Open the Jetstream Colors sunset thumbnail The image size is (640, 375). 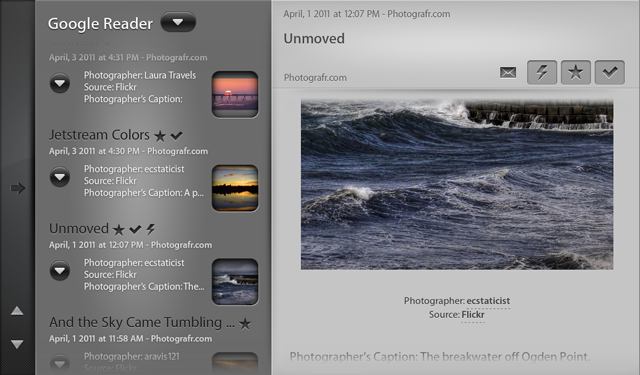click(x=235, y=188)
